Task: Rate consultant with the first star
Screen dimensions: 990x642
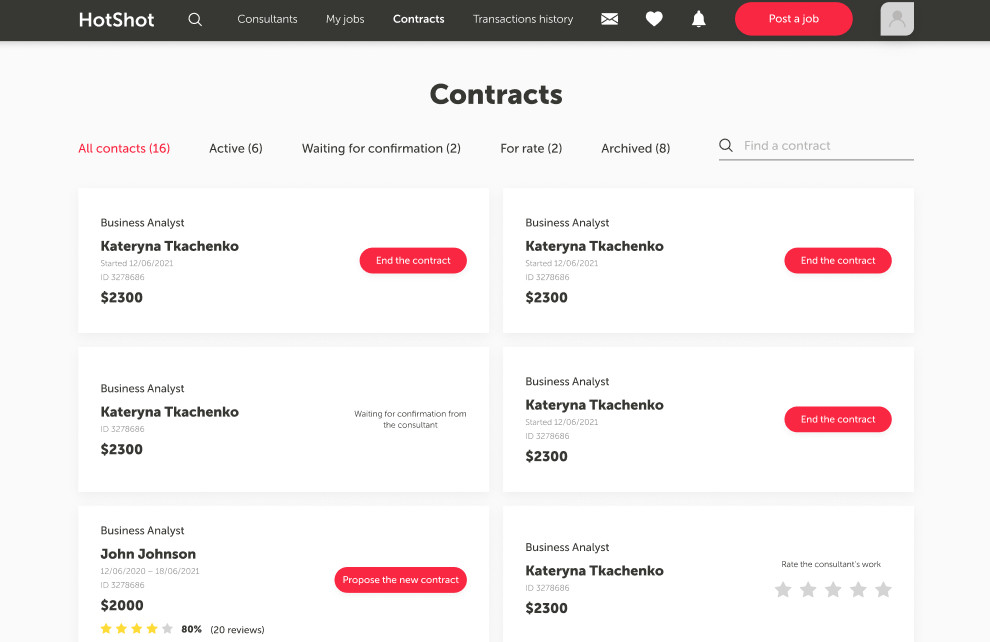Action: (x=783, y=590)
